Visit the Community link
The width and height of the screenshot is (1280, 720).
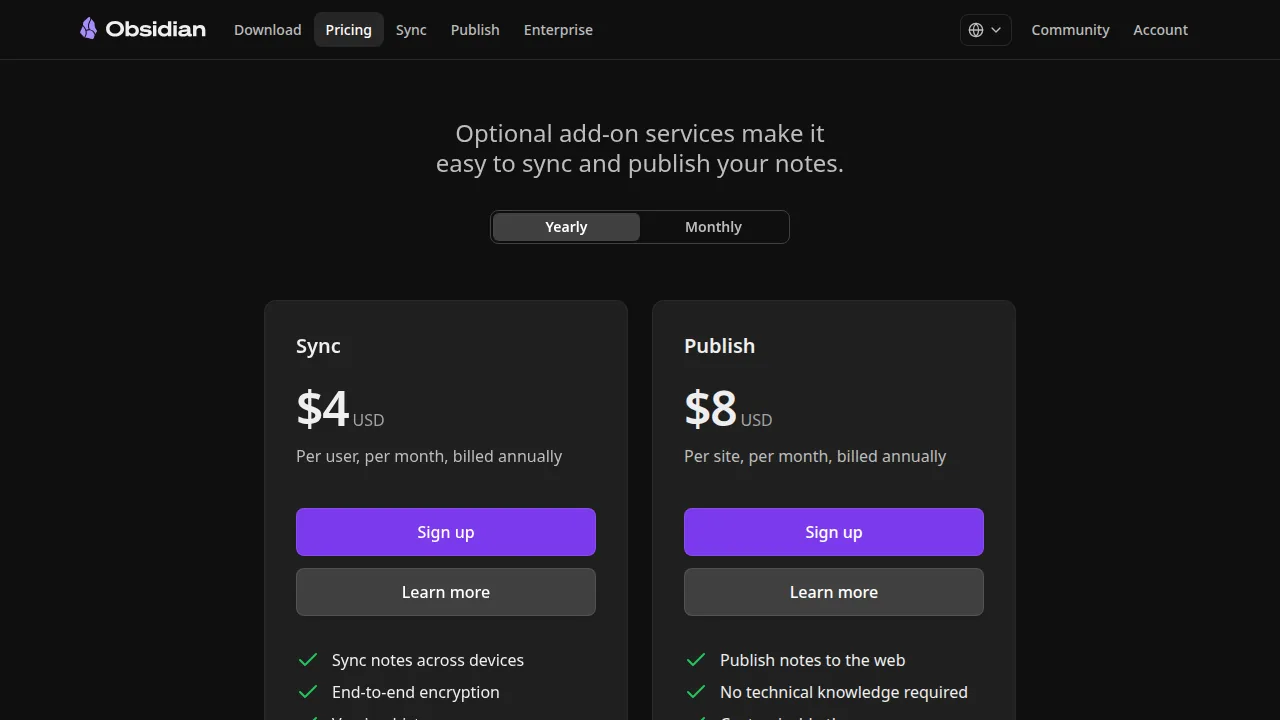[x=1070, y=30]
